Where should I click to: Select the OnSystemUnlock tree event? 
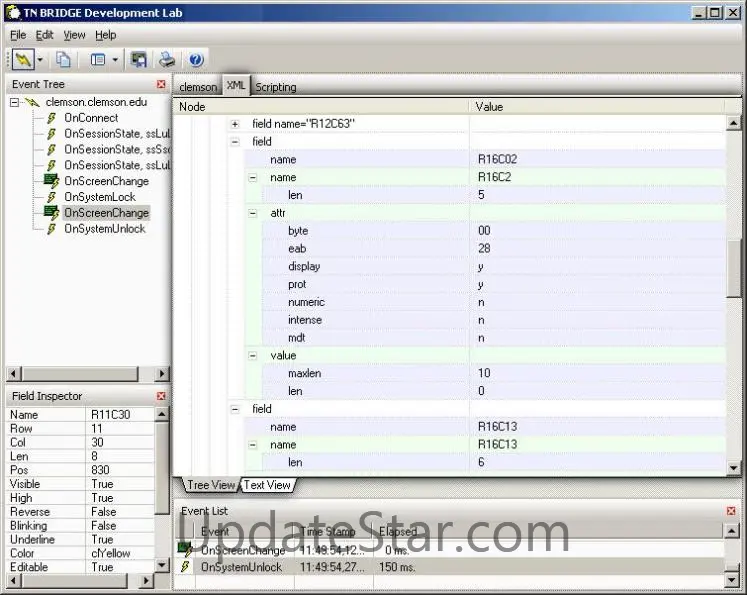point(105,229)
